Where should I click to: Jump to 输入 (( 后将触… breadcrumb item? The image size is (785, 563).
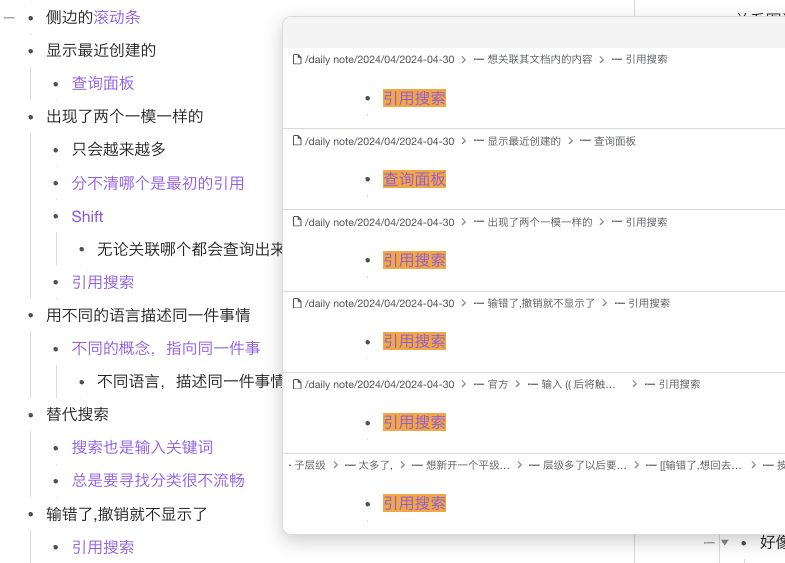click(x=578, y=384)
